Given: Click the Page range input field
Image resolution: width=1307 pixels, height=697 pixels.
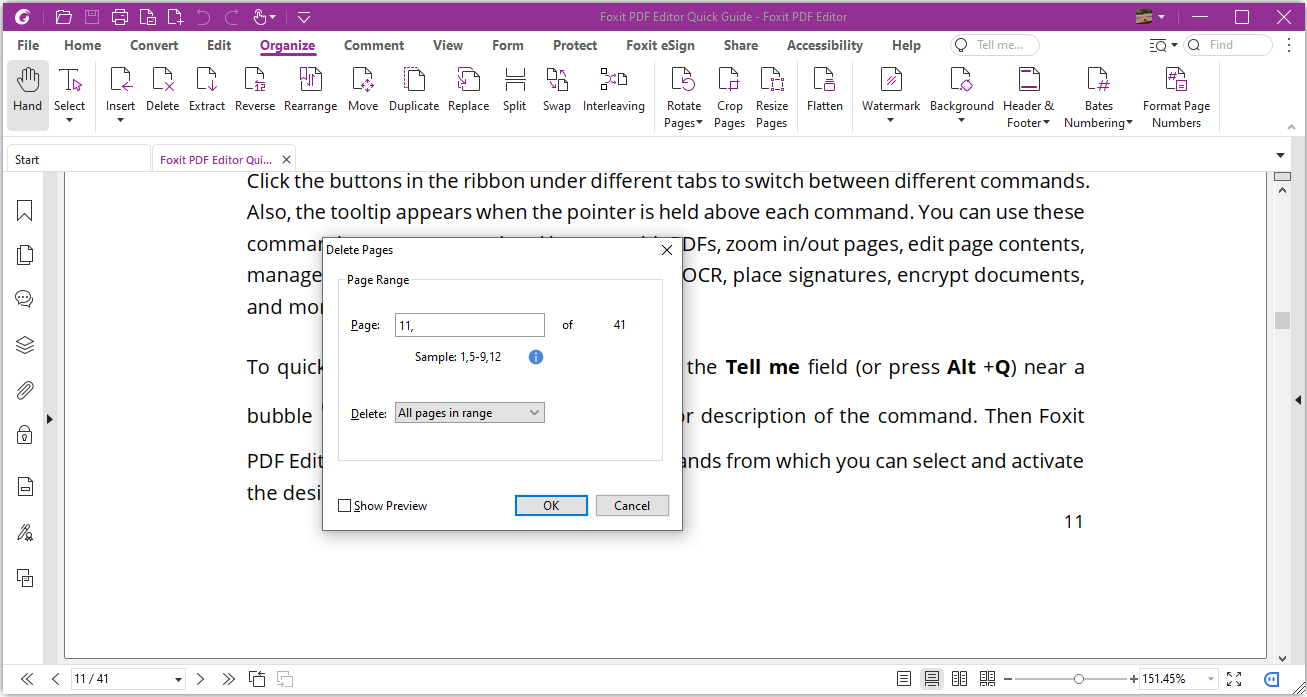Looking at the screenshot, I should click(470, 325).
